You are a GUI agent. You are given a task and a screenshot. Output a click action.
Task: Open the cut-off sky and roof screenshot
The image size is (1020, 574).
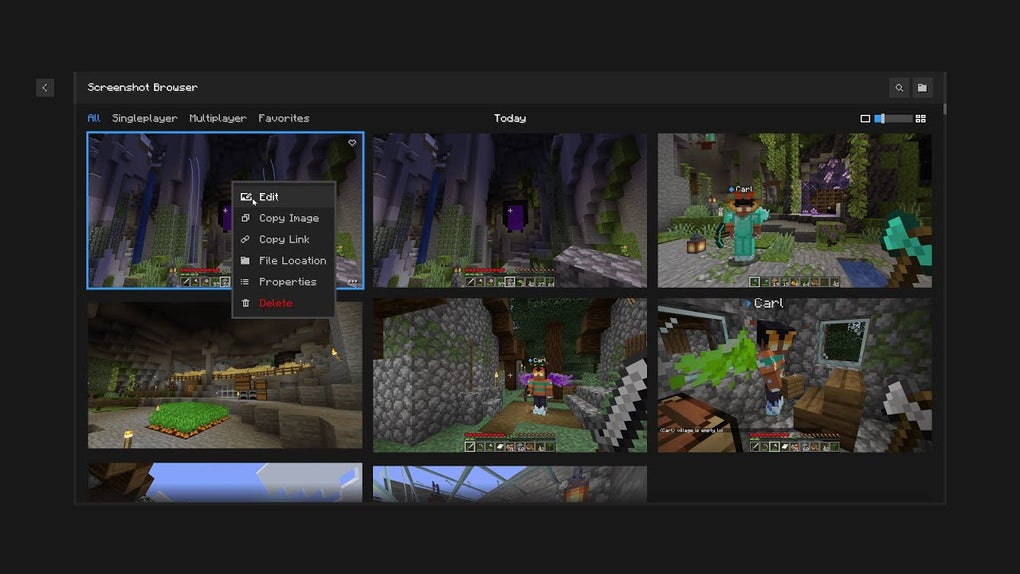pos(225,482)
